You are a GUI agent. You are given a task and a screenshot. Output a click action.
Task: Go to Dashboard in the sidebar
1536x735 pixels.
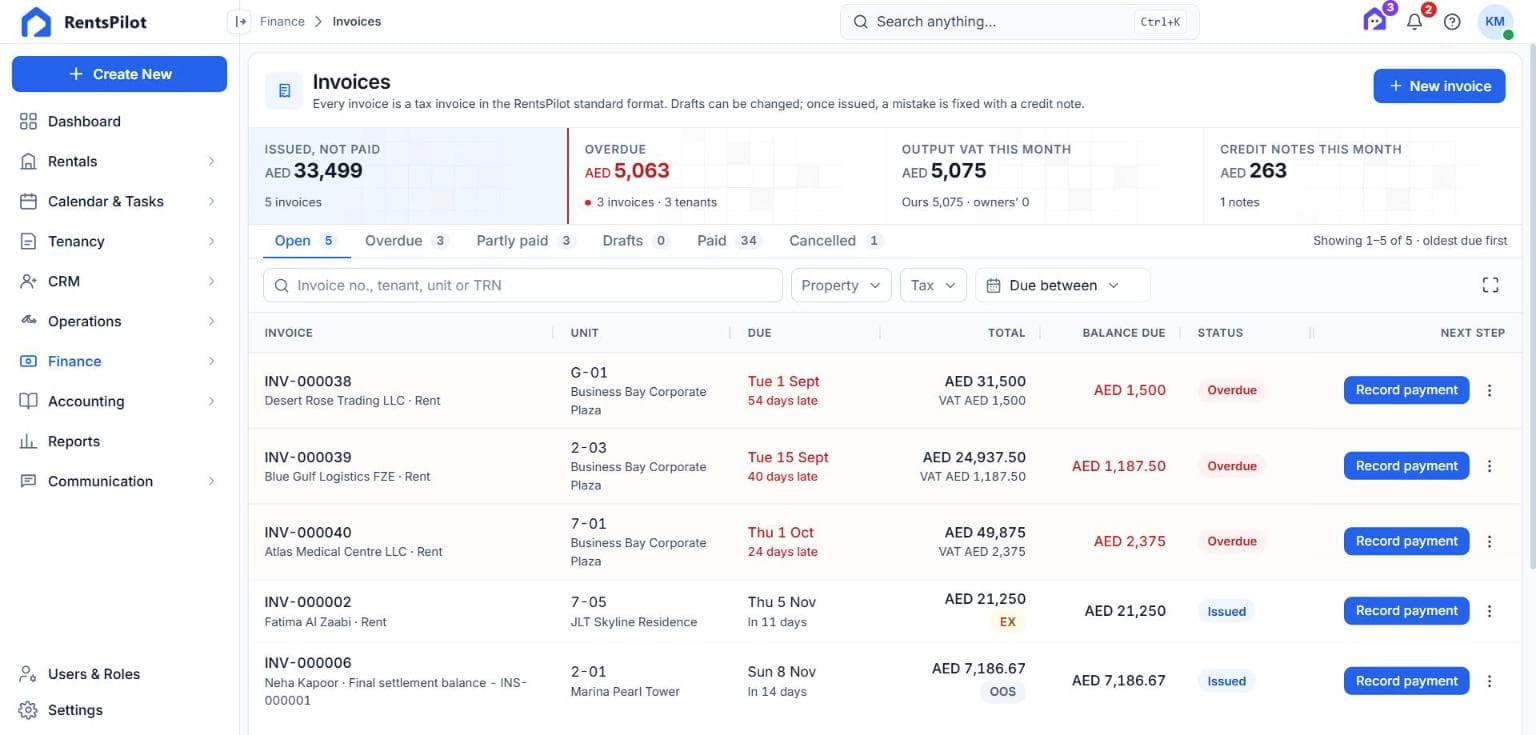(119, 121)
